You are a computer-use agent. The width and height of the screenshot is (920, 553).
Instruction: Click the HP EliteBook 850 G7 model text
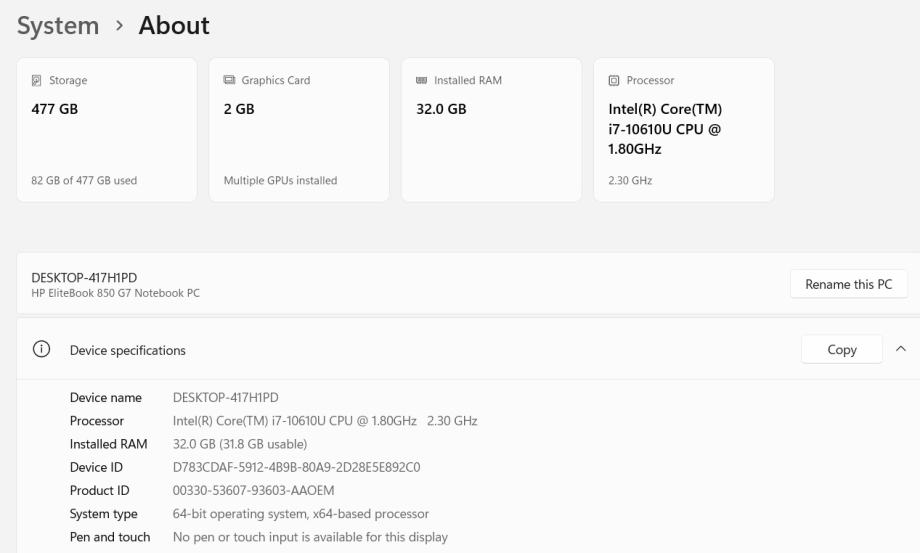tap(115, 294)
